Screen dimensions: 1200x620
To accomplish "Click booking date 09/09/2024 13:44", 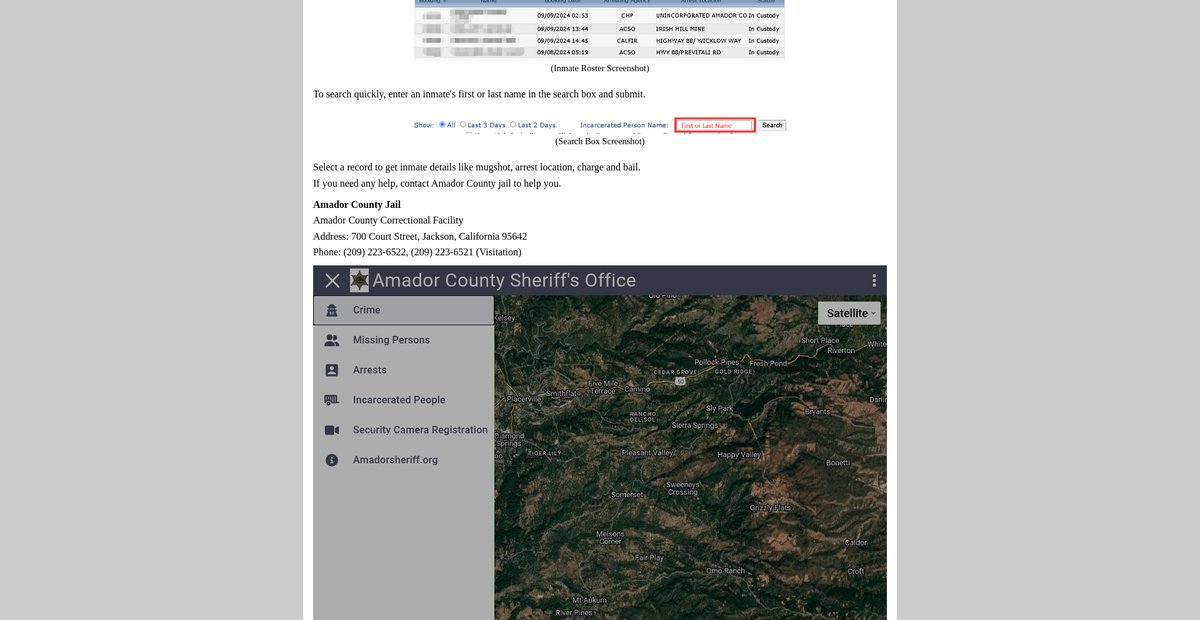I will (562, 28).
